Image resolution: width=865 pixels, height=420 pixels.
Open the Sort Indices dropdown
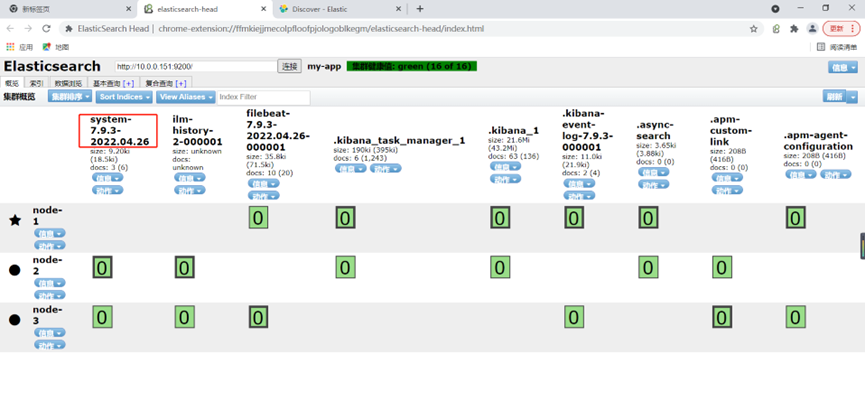click(x=125, y=97)
